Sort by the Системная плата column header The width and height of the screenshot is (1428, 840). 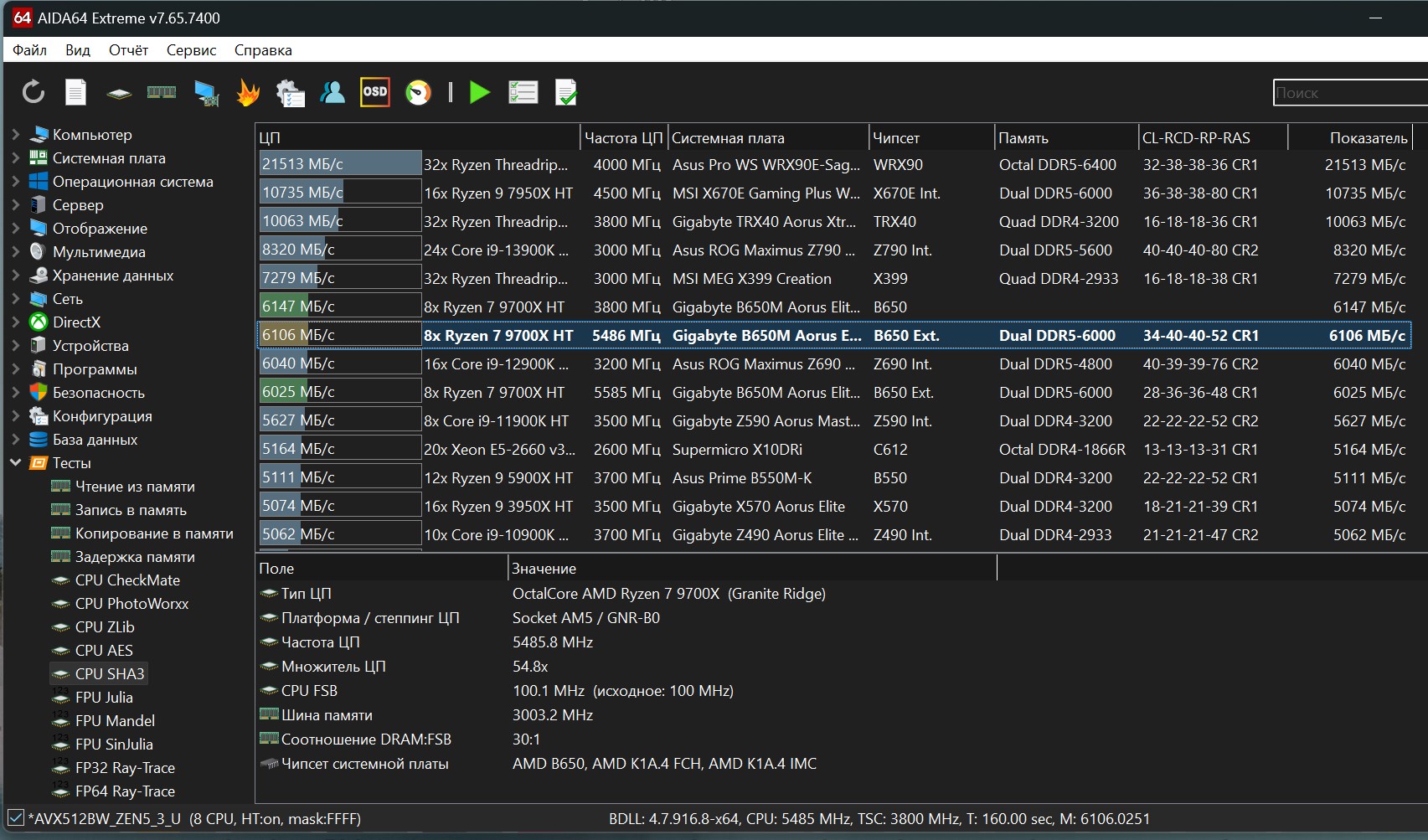pos(768,137)
